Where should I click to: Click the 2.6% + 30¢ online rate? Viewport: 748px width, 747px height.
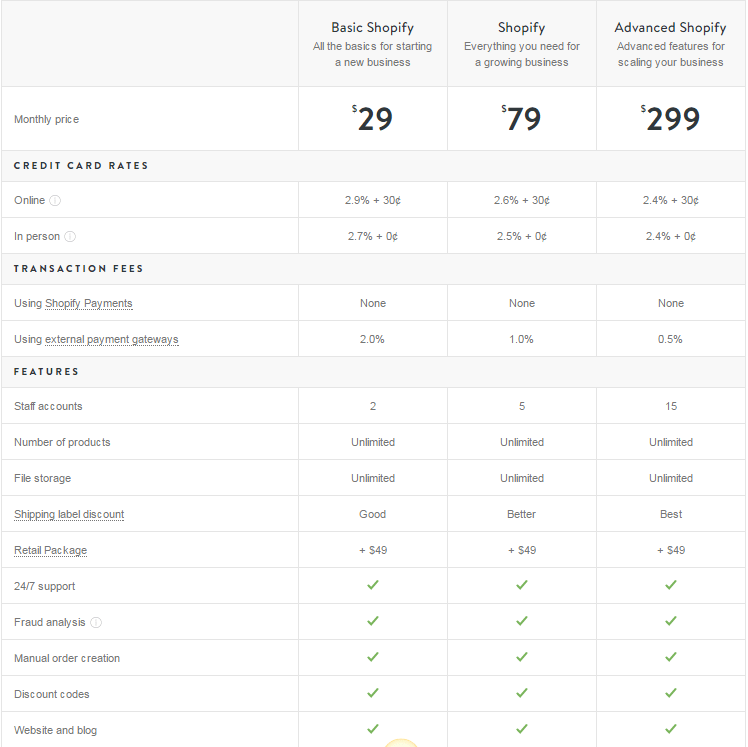coord(521,200)
